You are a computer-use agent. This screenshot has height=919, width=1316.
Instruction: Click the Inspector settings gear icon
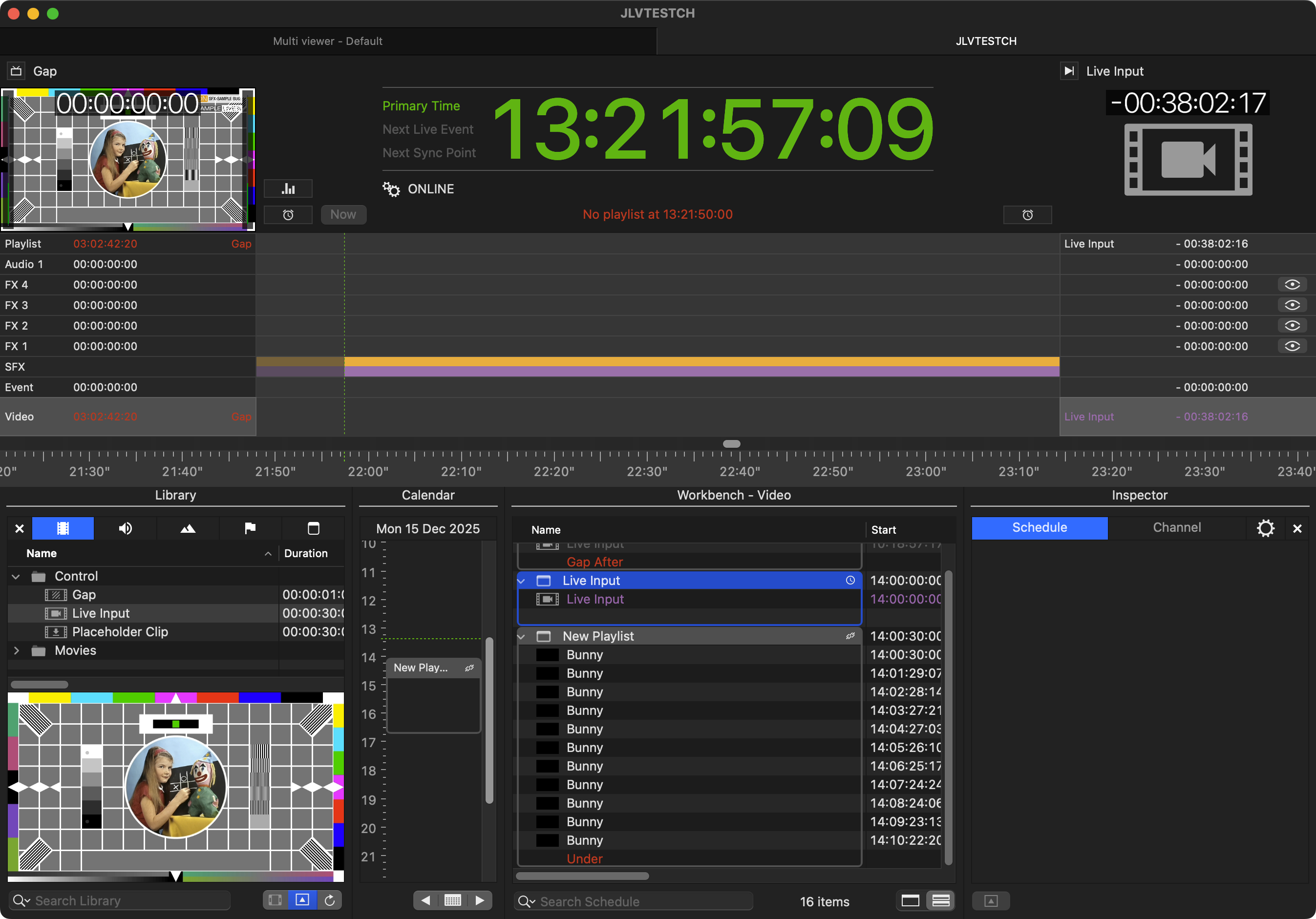pos(1265,528)
